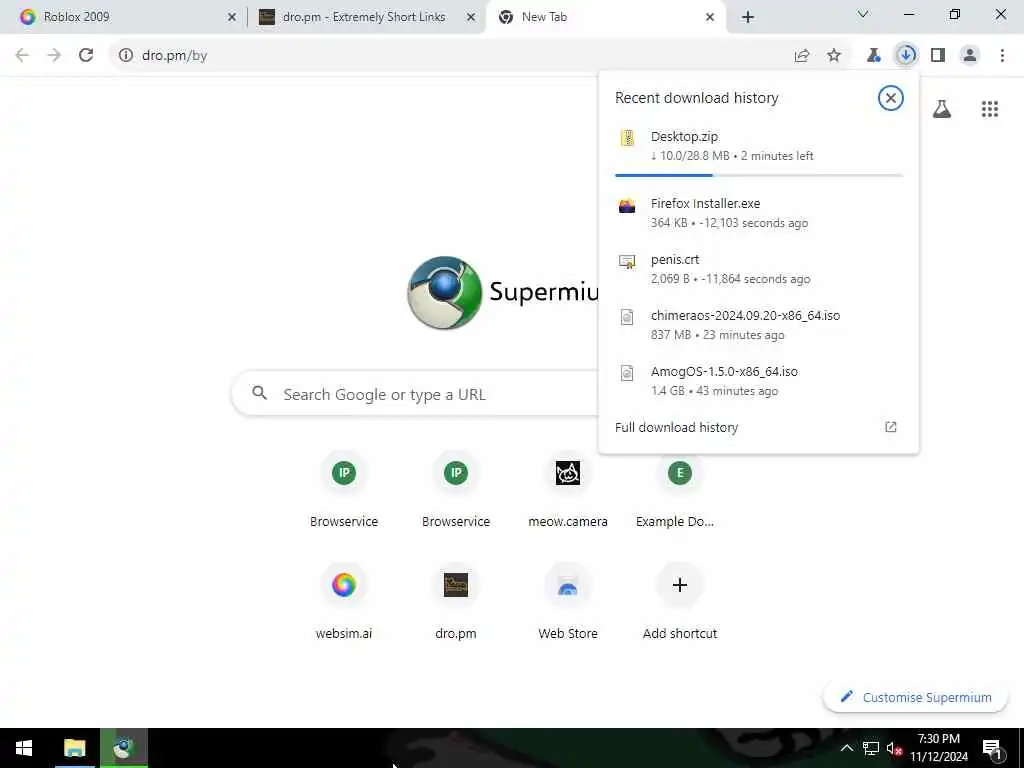Open the three-dot browser menu

(x=1002, y=56)
